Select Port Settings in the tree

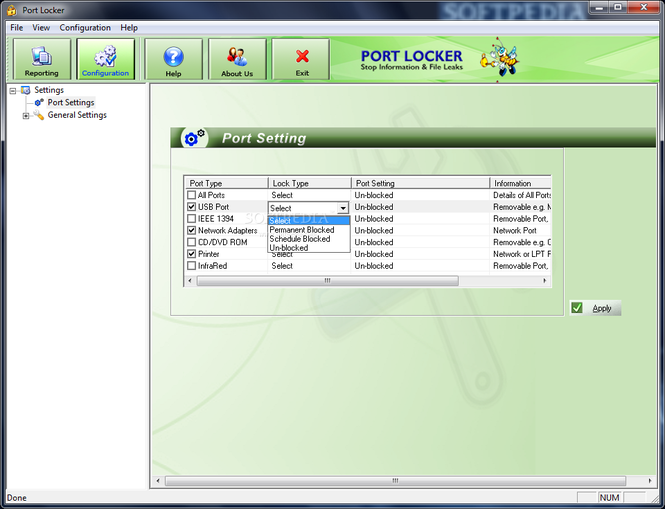point(71,102)
